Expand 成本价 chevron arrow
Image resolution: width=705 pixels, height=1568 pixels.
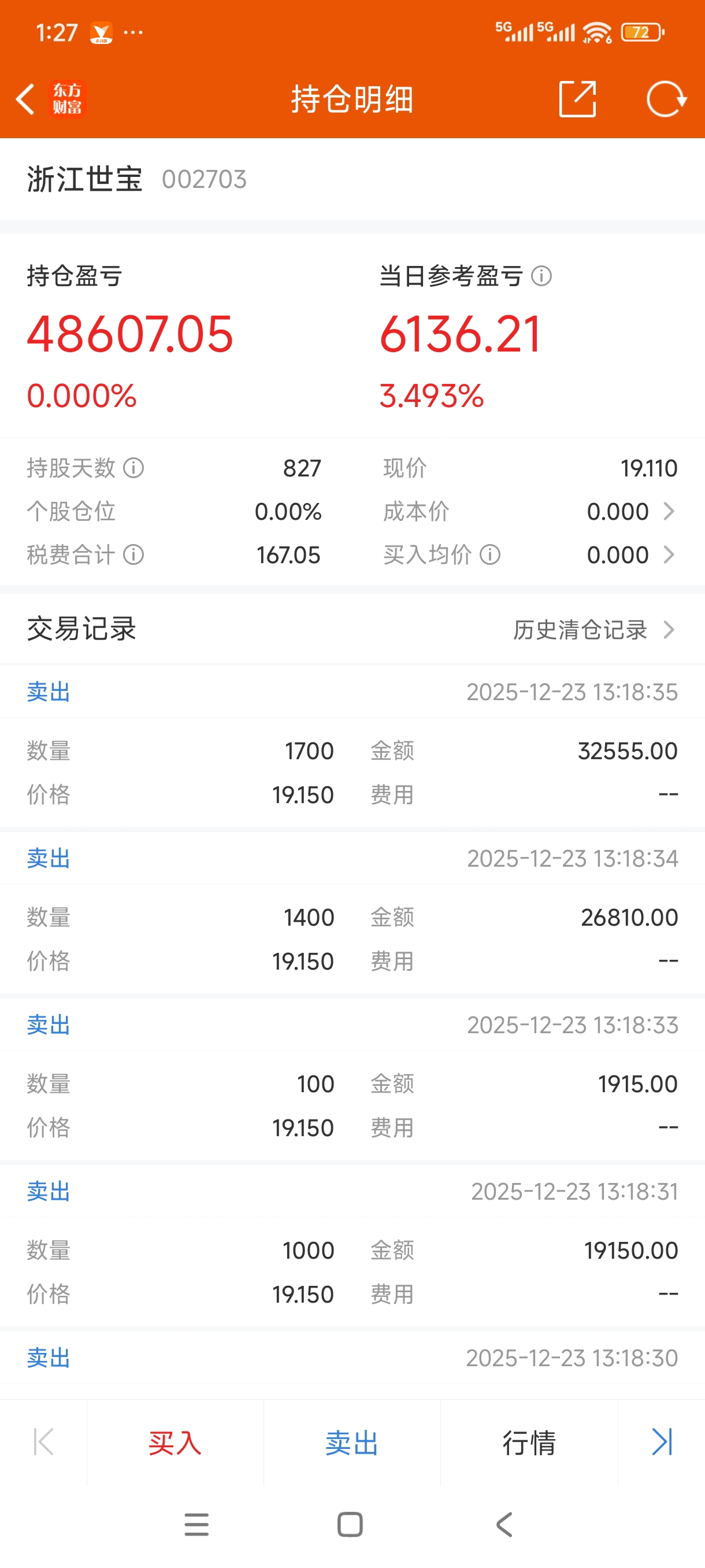669,511
